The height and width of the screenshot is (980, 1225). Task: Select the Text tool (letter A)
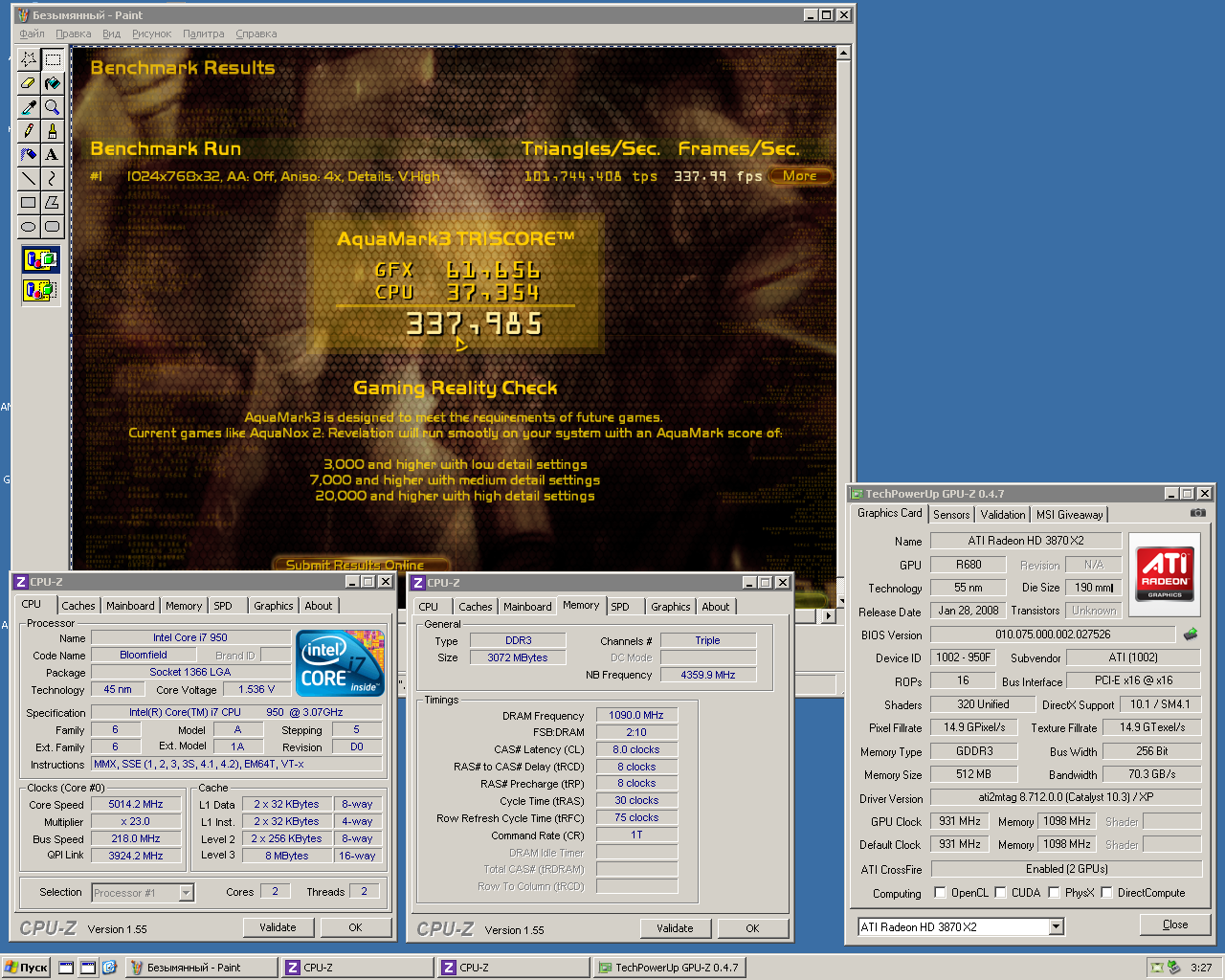point(52,155)
